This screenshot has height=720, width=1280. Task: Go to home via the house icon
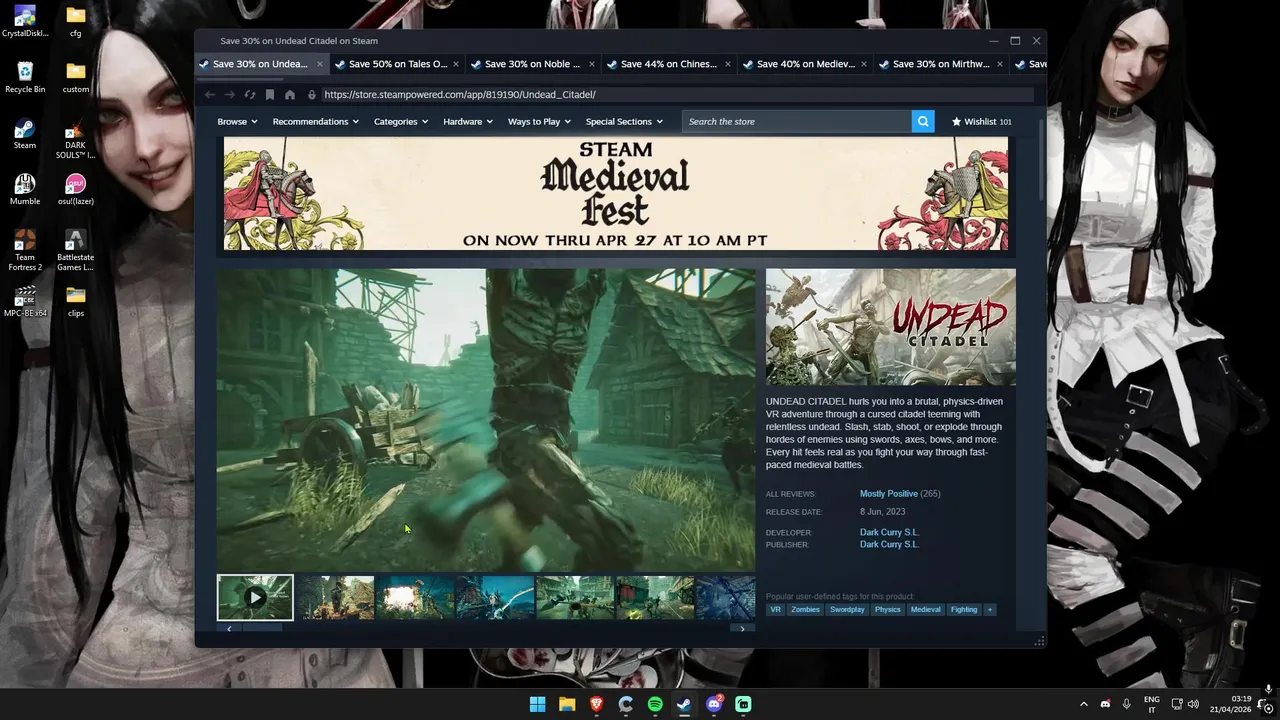coord(290,94)
